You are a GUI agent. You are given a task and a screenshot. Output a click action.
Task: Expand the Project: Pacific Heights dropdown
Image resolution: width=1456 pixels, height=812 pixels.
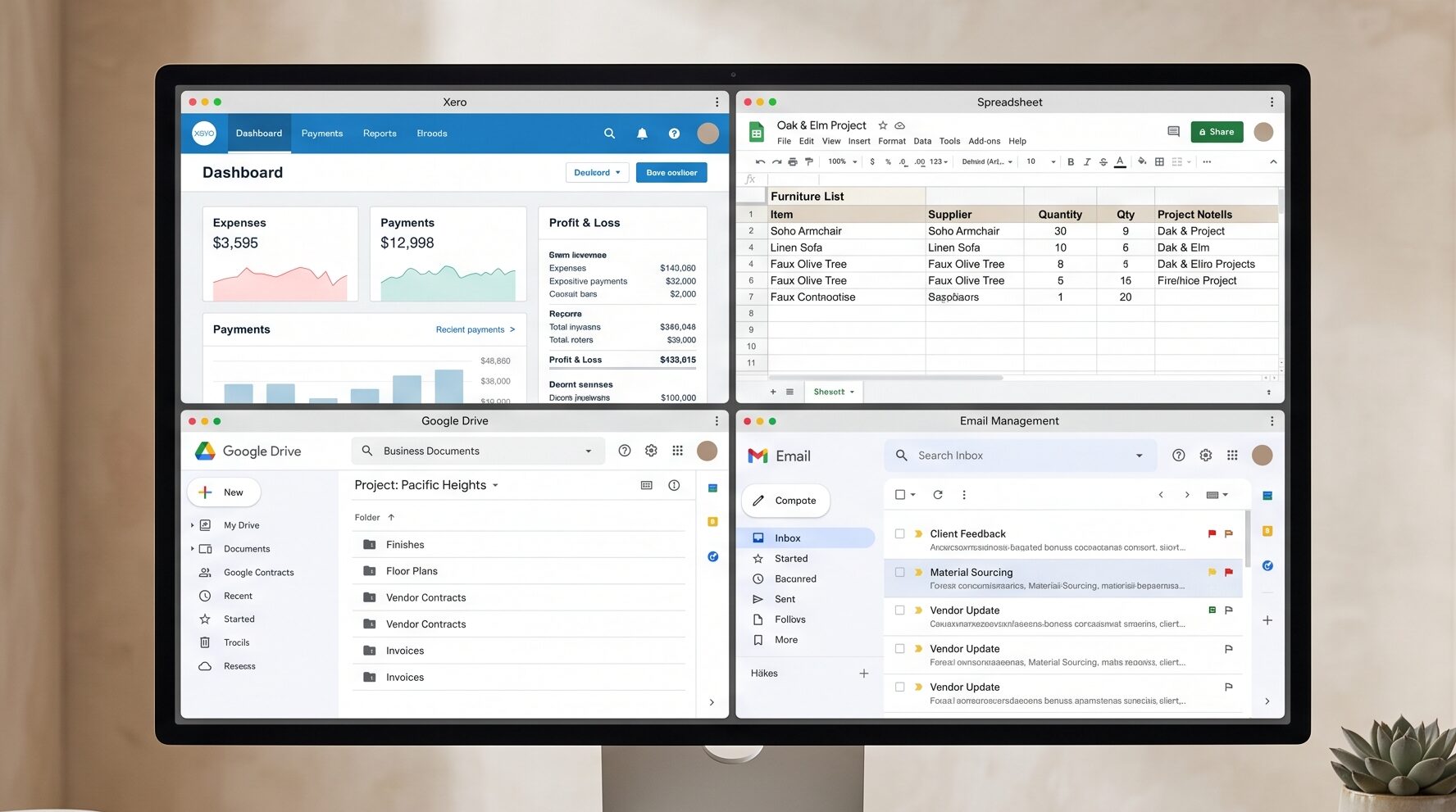pyautogui.click(x=495, y=485)
